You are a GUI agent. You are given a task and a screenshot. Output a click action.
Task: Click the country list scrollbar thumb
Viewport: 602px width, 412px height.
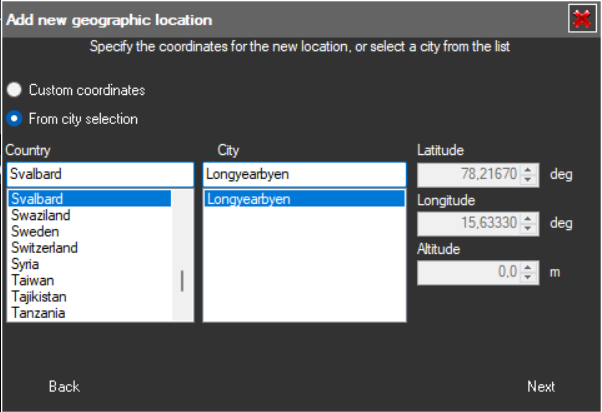pos(182,281)
